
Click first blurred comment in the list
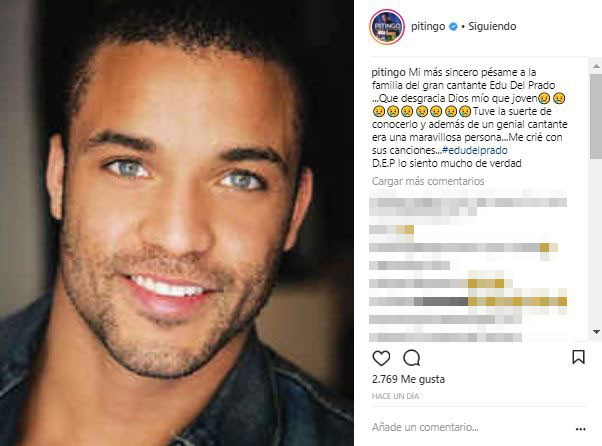[468, 206]
